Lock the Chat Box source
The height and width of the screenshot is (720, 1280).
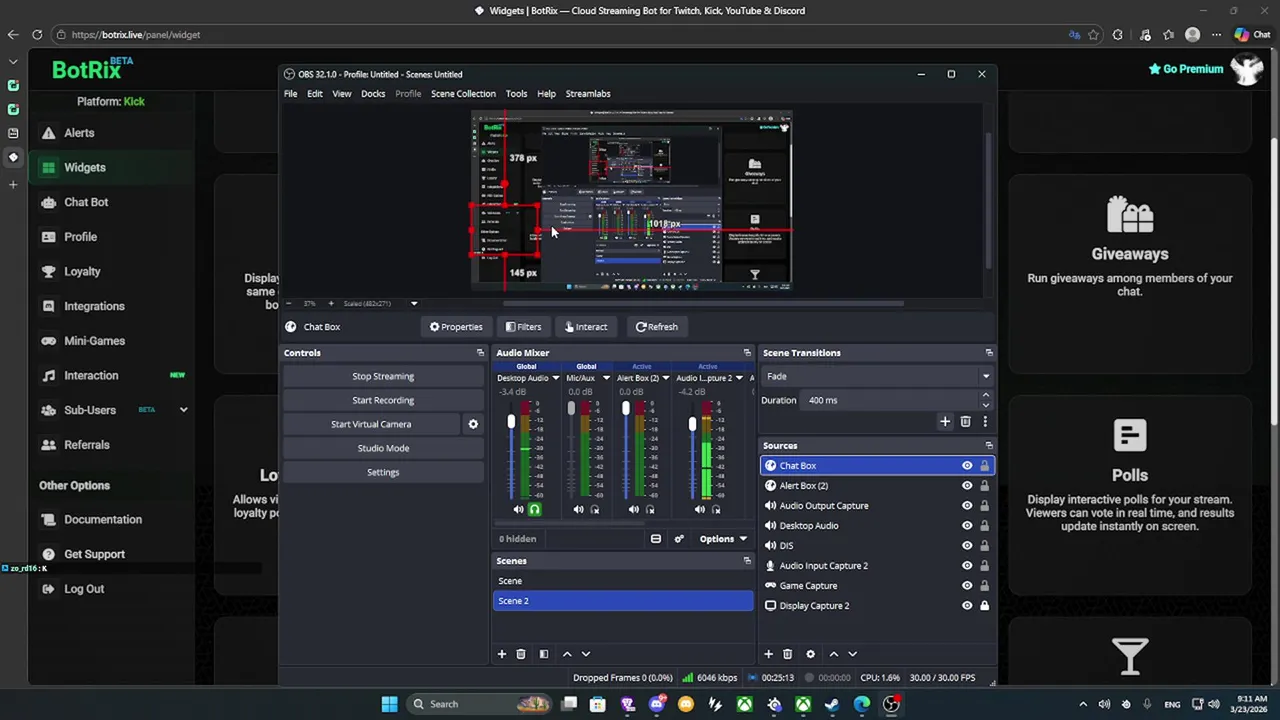point(984,466)
